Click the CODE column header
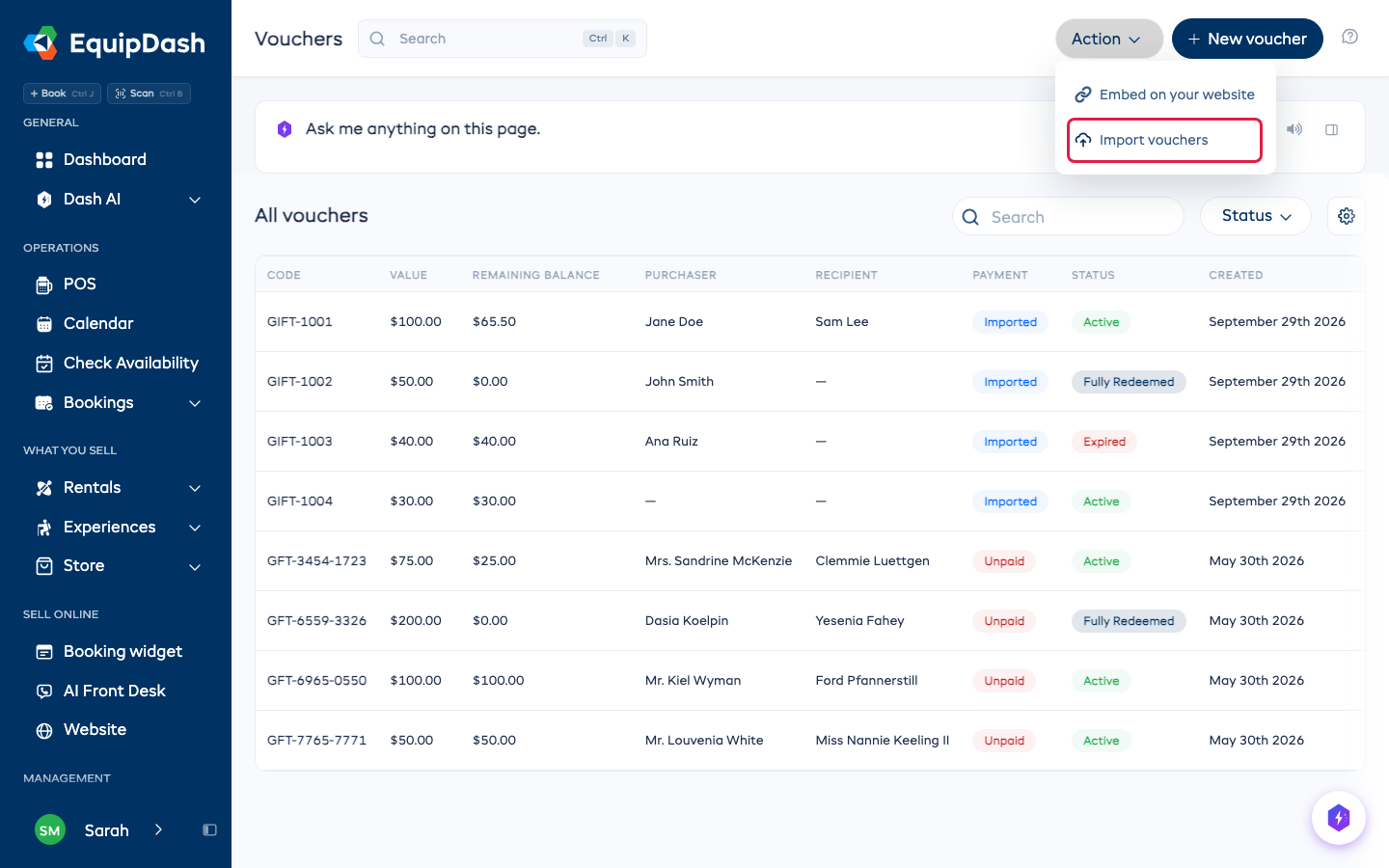 click(284, 275)
